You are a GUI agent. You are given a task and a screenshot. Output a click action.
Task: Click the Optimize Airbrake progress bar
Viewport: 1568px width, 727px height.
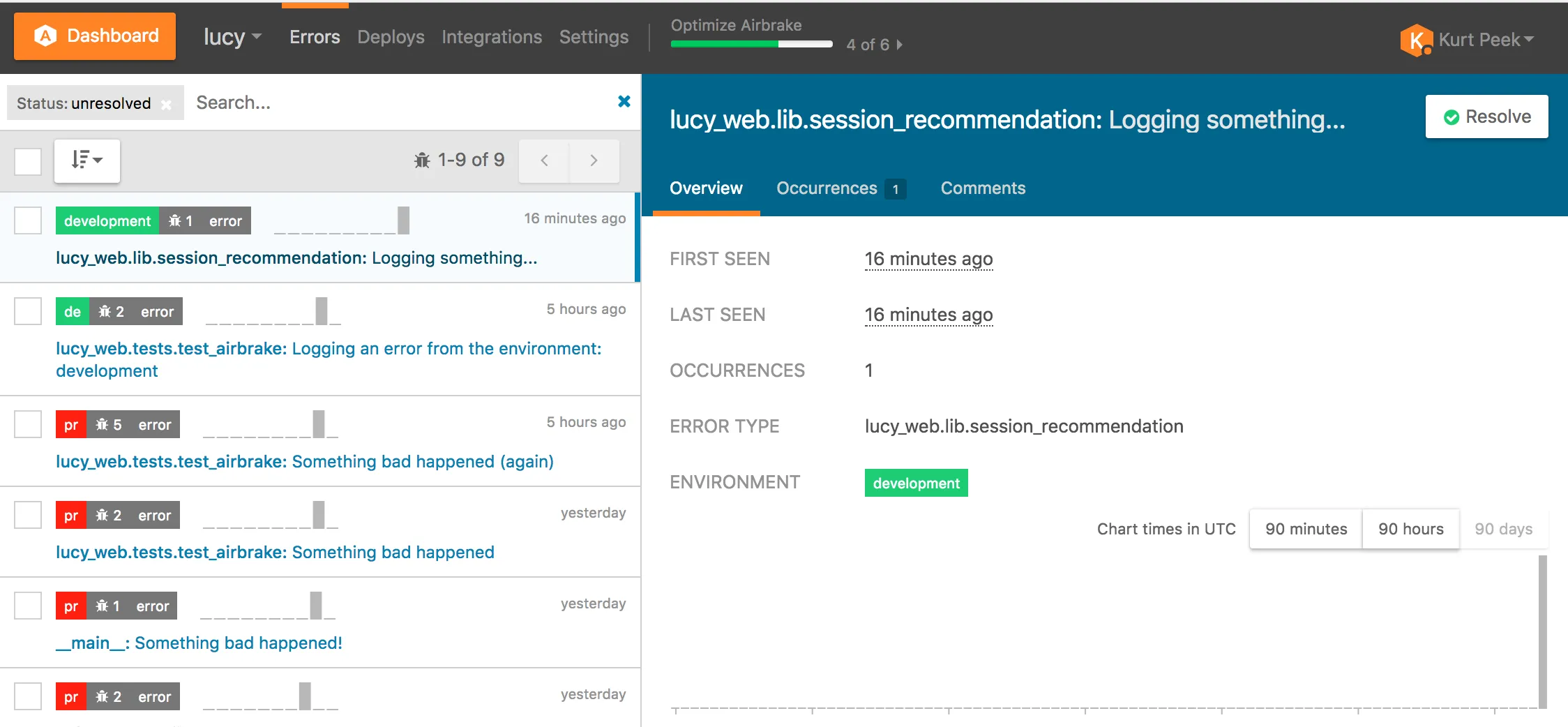[x=751, y=44]
